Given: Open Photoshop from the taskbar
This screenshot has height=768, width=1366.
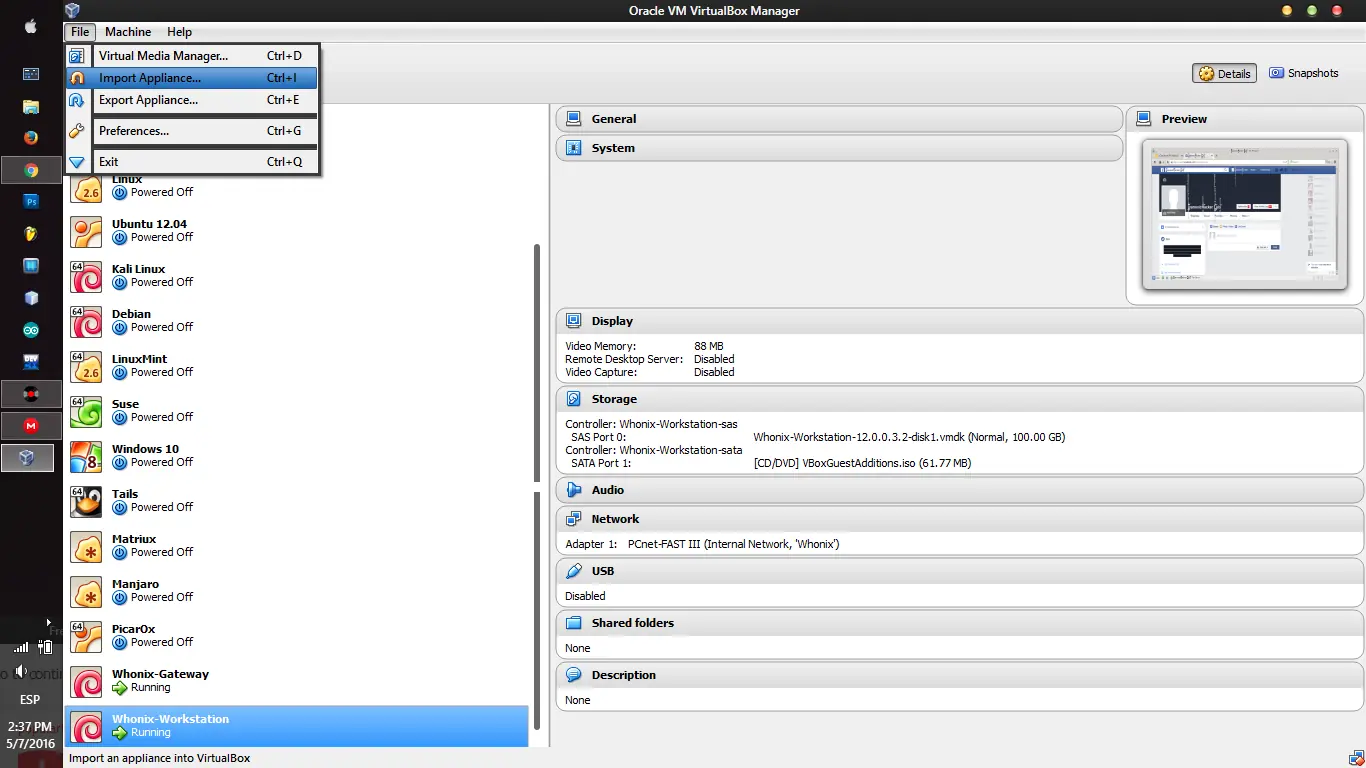Looking at the screenshot, I should [31, 202].
